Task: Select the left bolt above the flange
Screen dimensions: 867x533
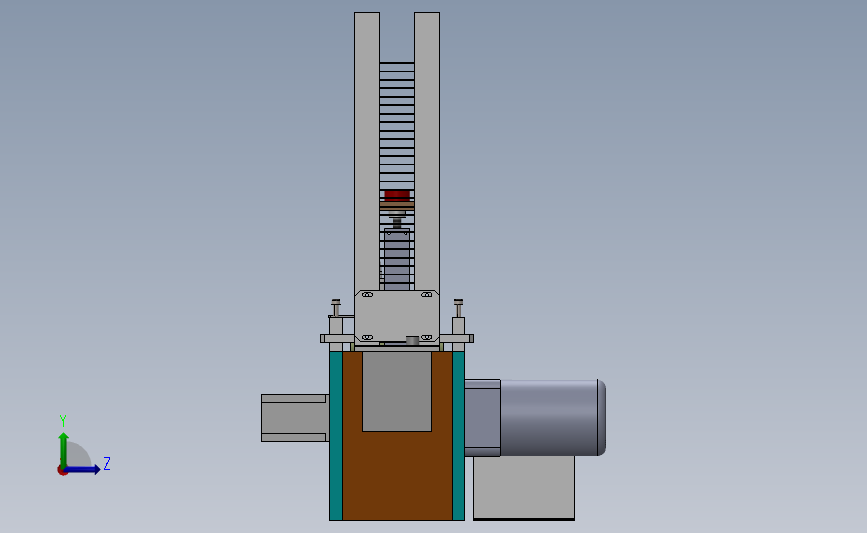Action: click(336, 307)
